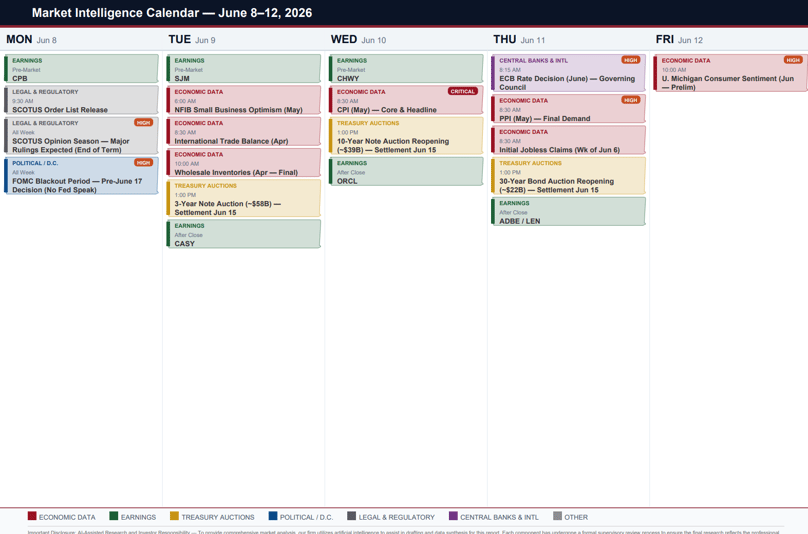Click purple Central Banks & Intl swatch
The image size is (808, 534).
click(x=453, y=516)
